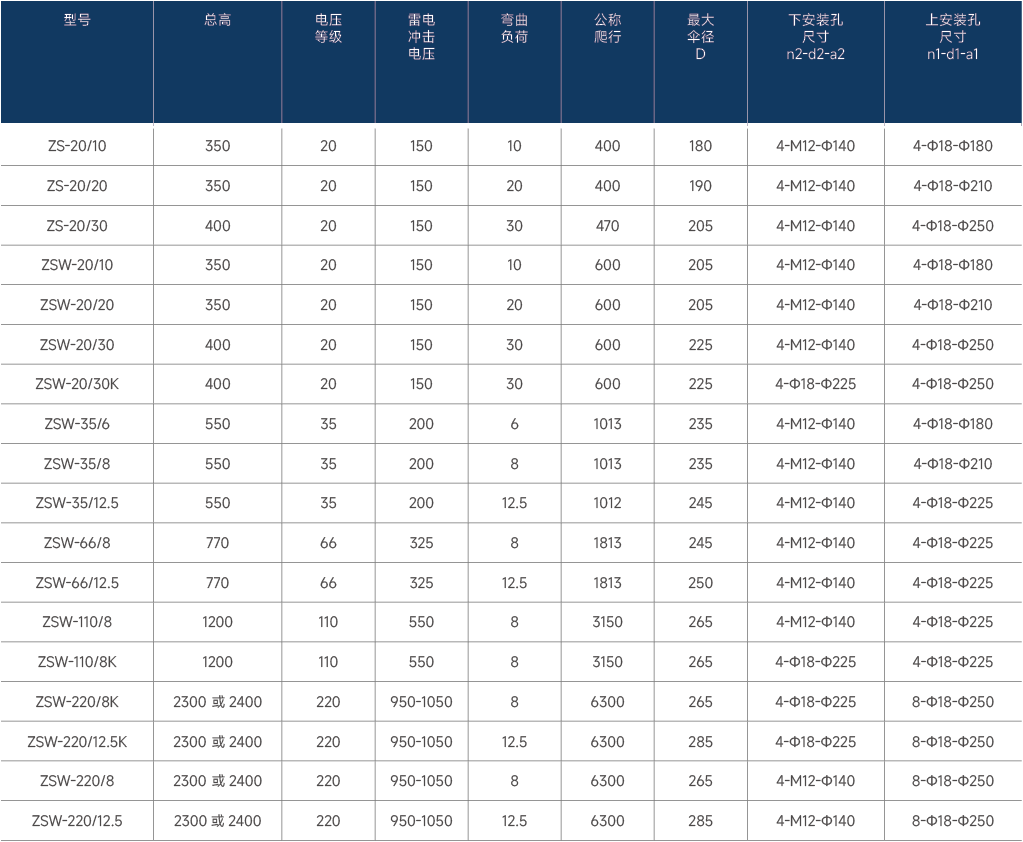Click the 型号 column header
1023x842 pixels.
(77, 20)
